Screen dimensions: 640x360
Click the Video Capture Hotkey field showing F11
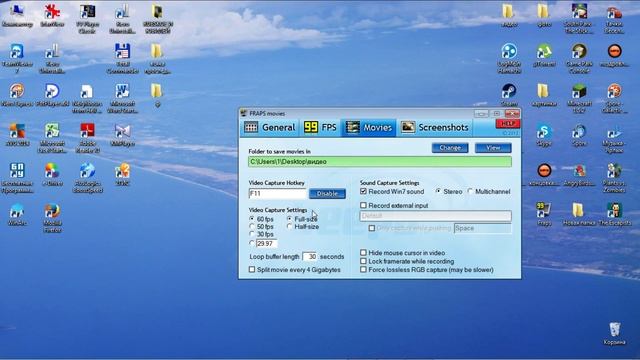pyautogui.click(x=277, y=193)
